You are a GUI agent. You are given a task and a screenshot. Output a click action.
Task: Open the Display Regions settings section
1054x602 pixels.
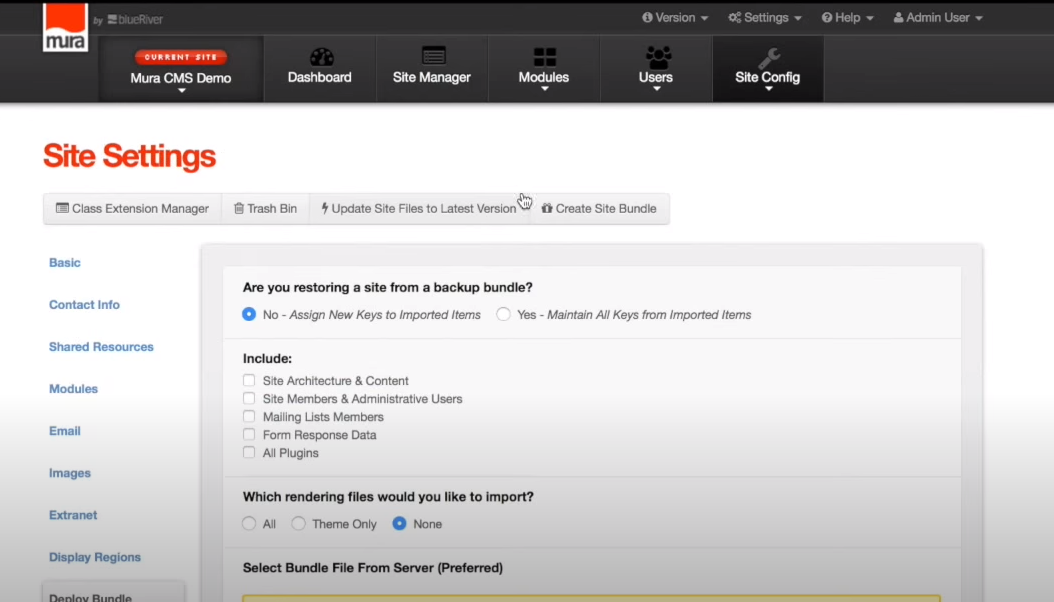pos(94,557)
